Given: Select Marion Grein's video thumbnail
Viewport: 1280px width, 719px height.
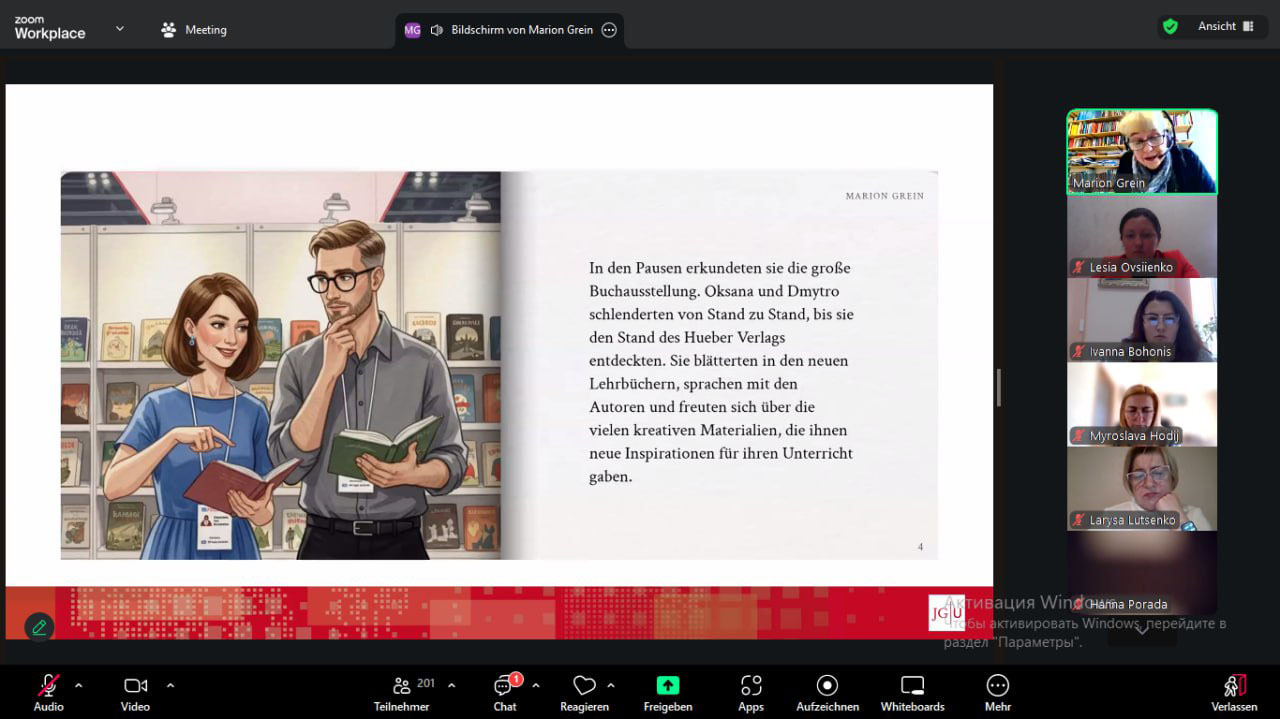Looking at the screenshot, I should tap(1141, 151).
